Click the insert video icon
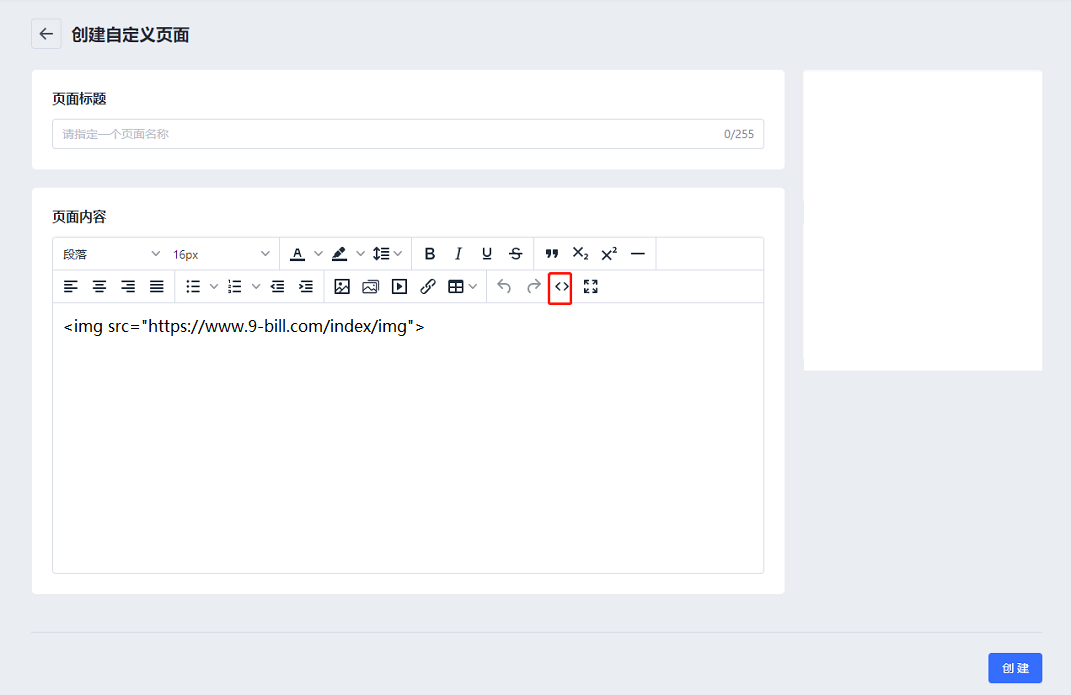The width and height of the screenshot is (1071, 695). coord(399,287)
